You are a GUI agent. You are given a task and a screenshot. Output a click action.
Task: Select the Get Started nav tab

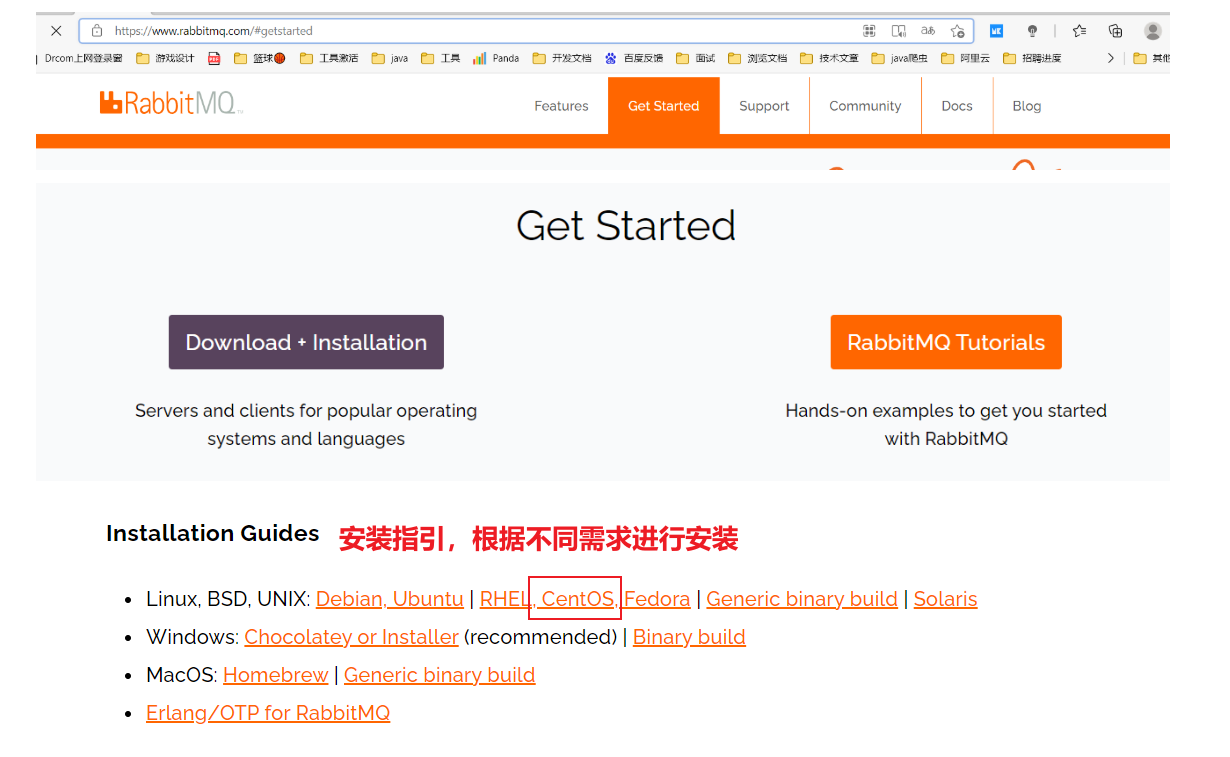pyautogui.click(x=664, y=106)
